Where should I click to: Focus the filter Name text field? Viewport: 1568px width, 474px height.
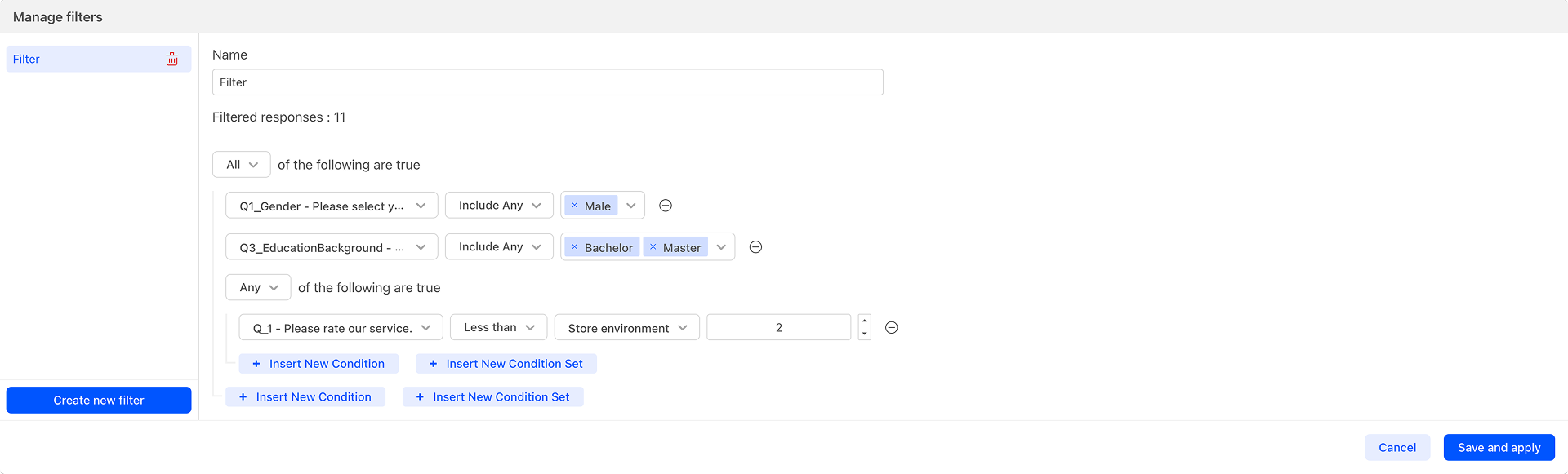(x=548, y=82)
